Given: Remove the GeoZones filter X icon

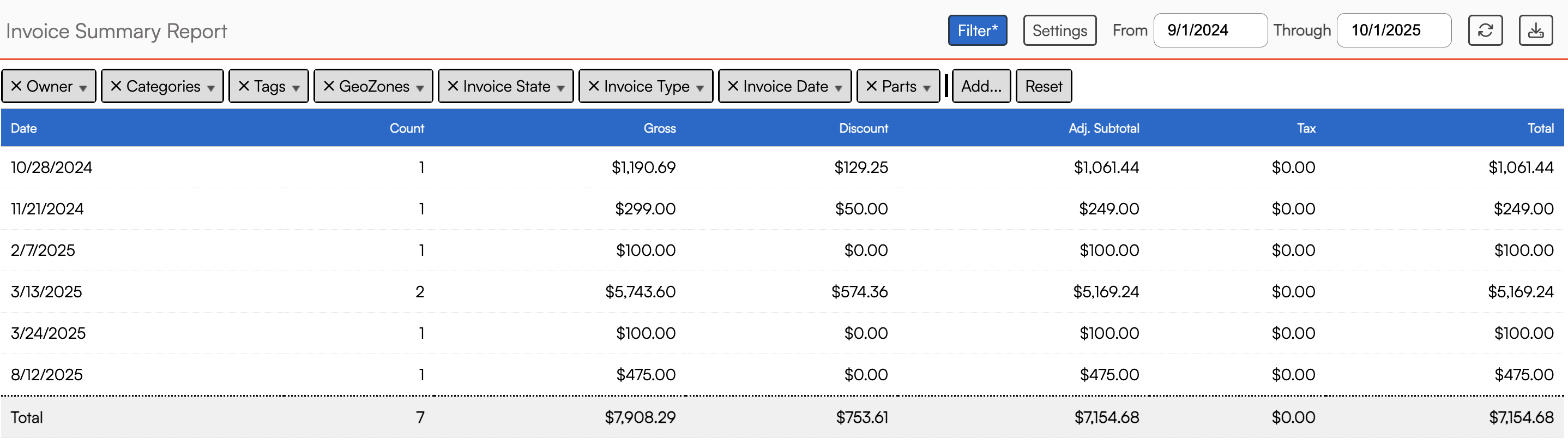Looking at the screenshot, I should tap(329, 87).
